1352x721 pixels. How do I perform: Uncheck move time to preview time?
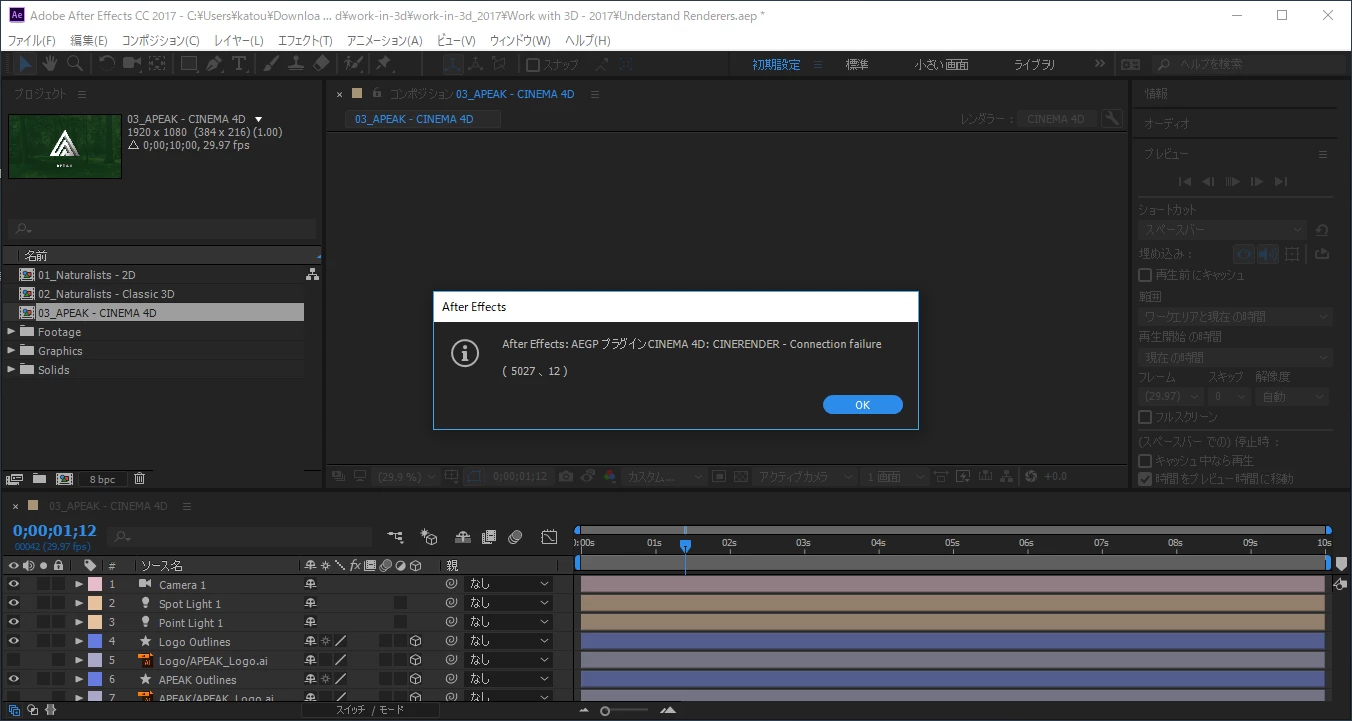pos(1145,479)
